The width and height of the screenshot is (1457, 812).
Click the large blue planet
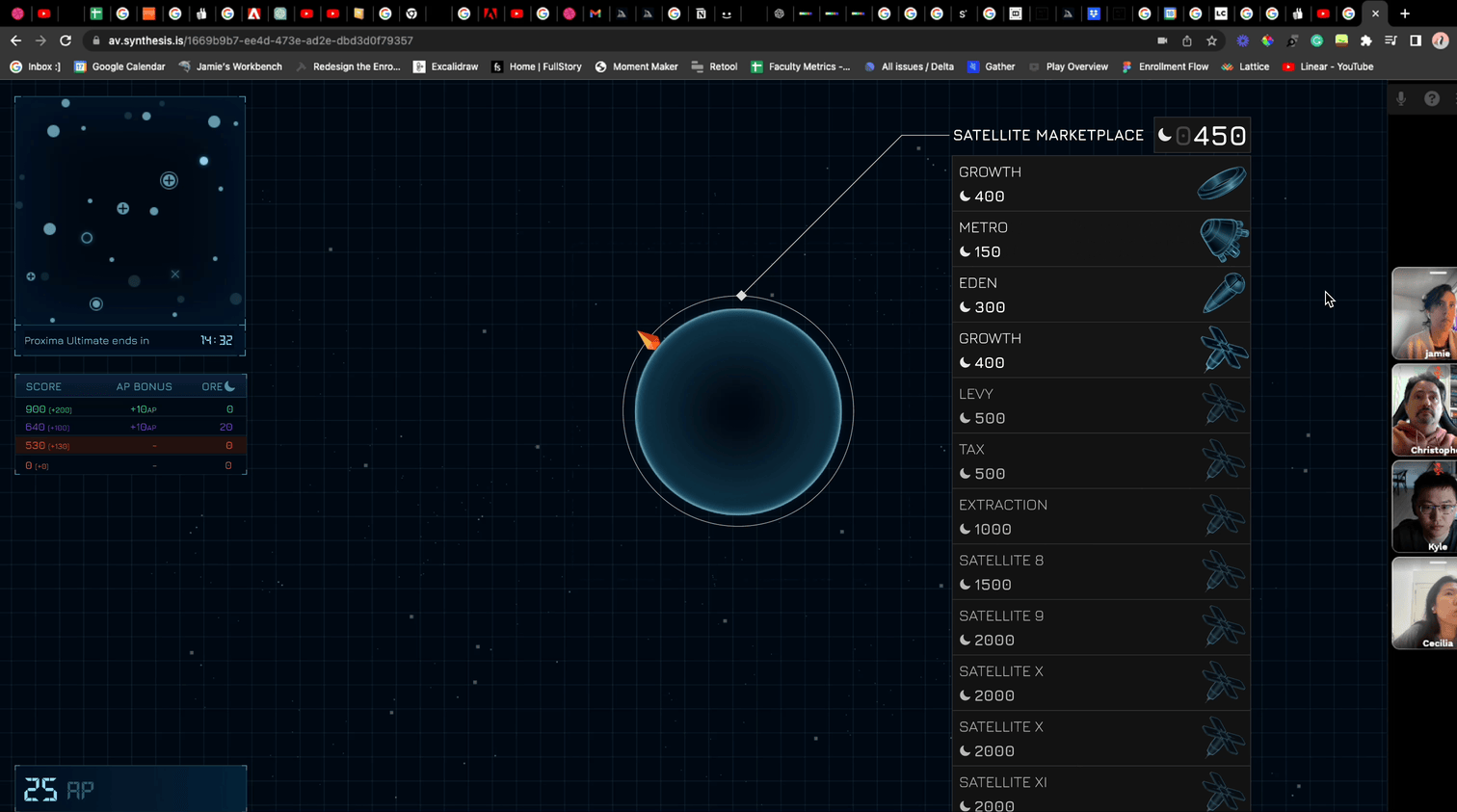(x=738, y=412)
